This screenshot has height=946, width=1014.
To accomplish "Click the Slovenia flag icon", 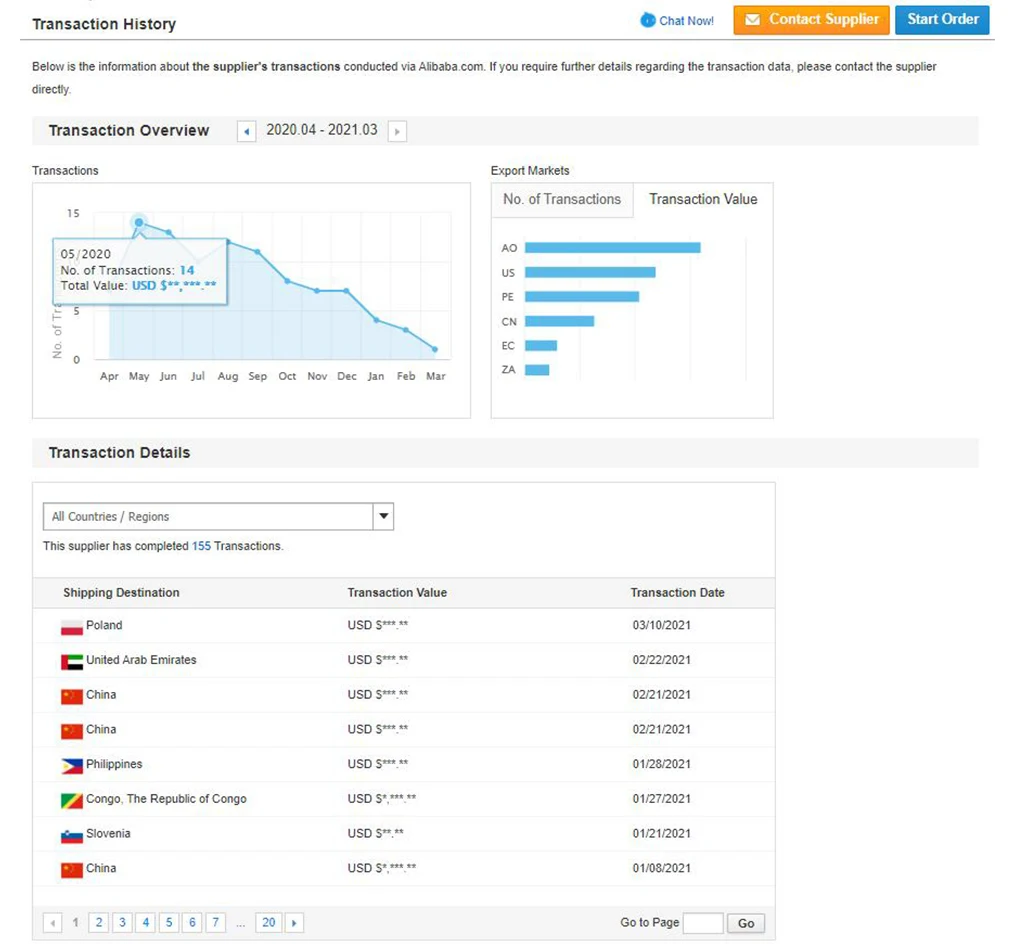I will 72,835.
